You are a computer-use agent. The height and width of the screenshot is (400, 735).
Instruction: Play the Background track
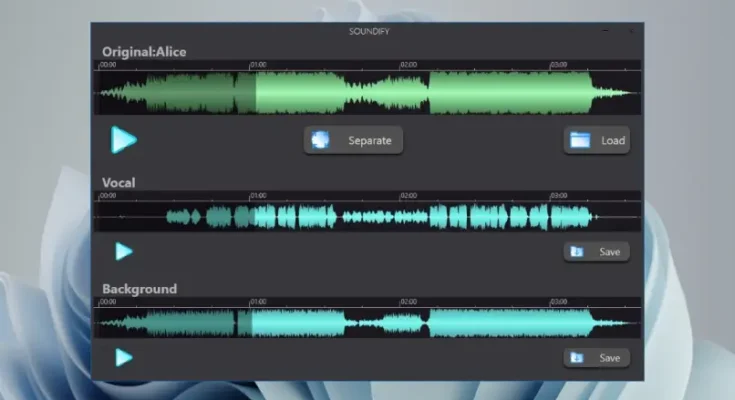[123, 357]
